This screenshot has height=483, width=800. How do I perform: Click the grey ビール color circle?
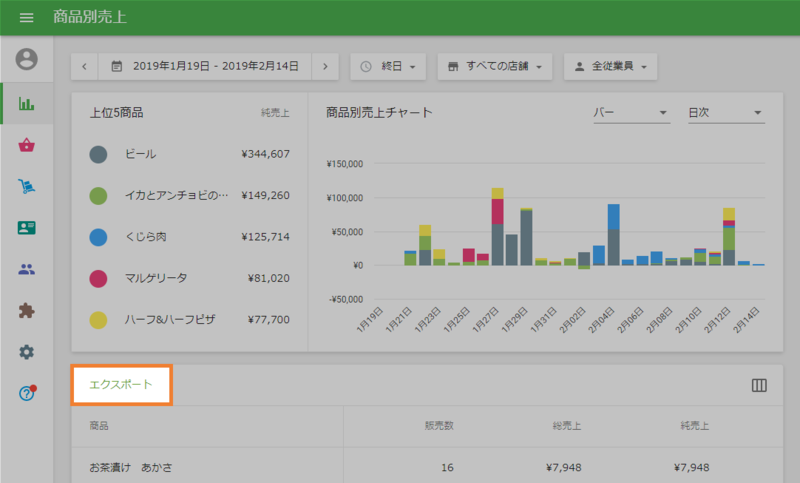click(x=98, y=154)
